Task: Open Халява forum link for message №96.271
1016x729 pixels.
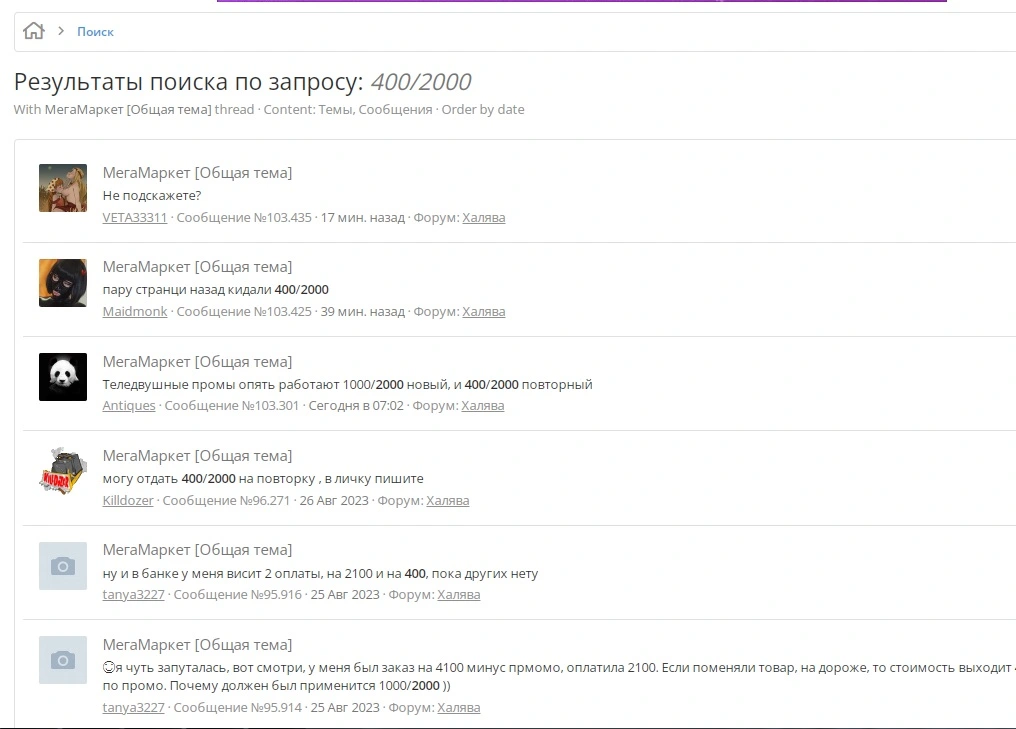Action: point(448,501)
